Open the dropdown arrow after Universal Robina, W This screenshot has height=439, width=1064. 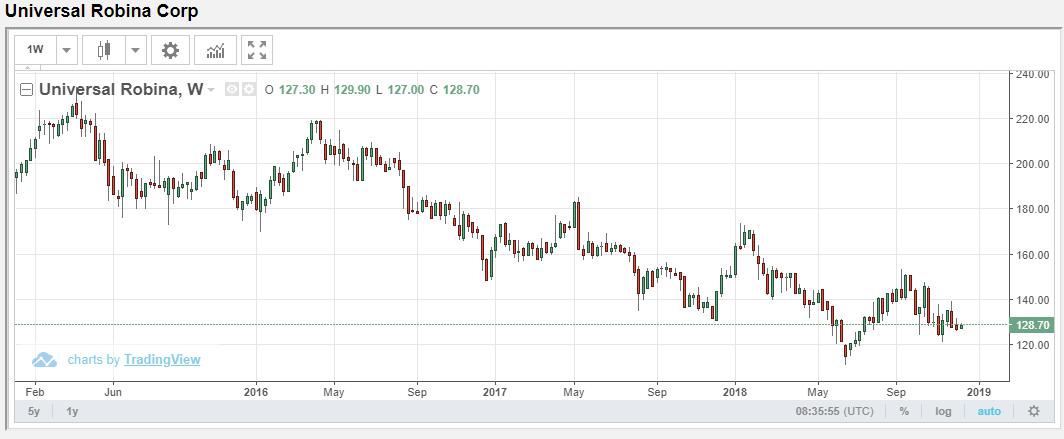[x=212, y=90]
